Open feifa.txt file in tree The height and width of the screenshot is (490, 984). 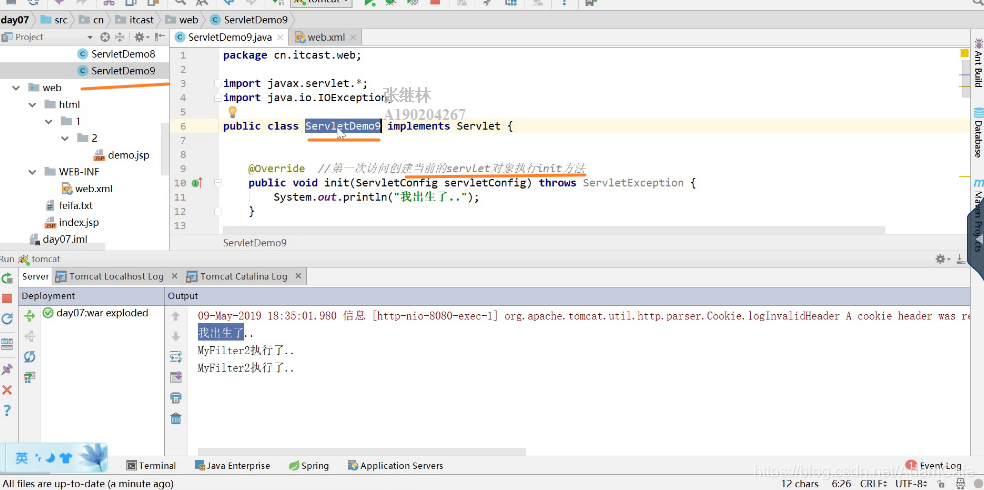point(70,205)
